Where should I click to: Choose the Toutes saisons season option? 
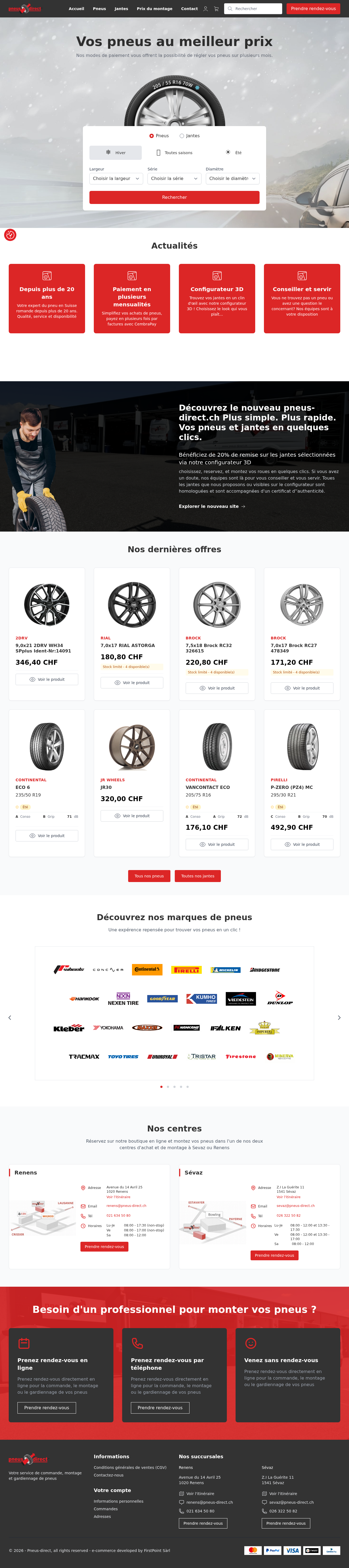tap(174, 153)
